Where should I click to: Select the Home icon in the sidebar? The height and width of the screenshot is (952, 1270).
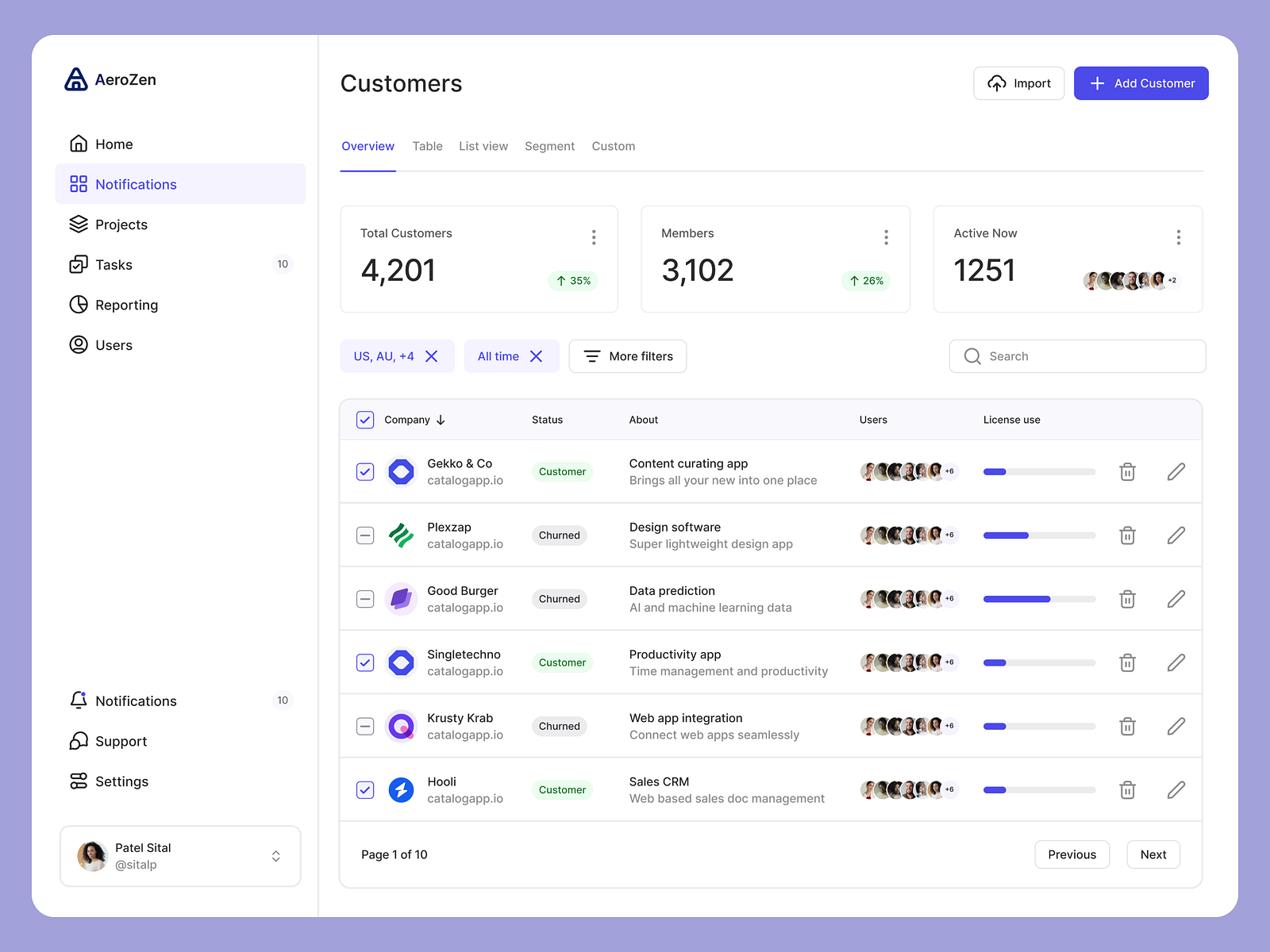point(79,144)
